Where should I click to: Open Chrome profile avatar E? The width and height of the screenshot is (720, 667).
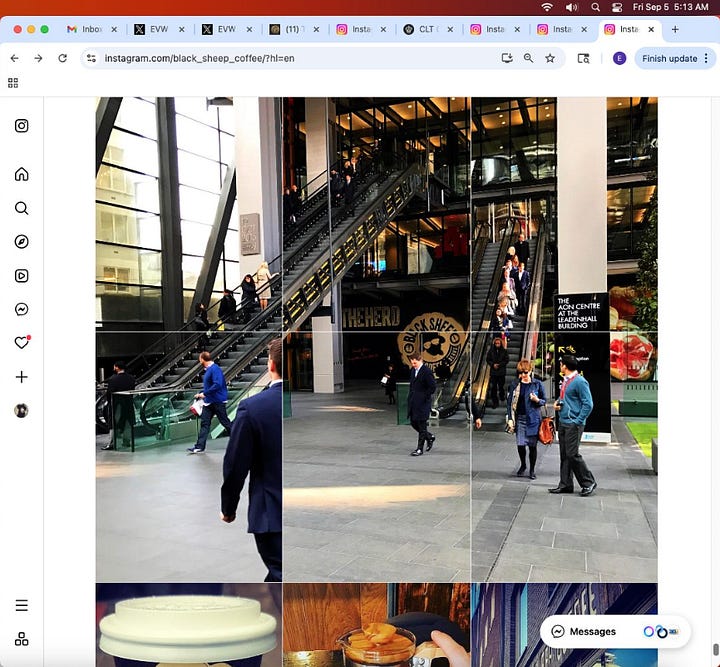[619, 58]
